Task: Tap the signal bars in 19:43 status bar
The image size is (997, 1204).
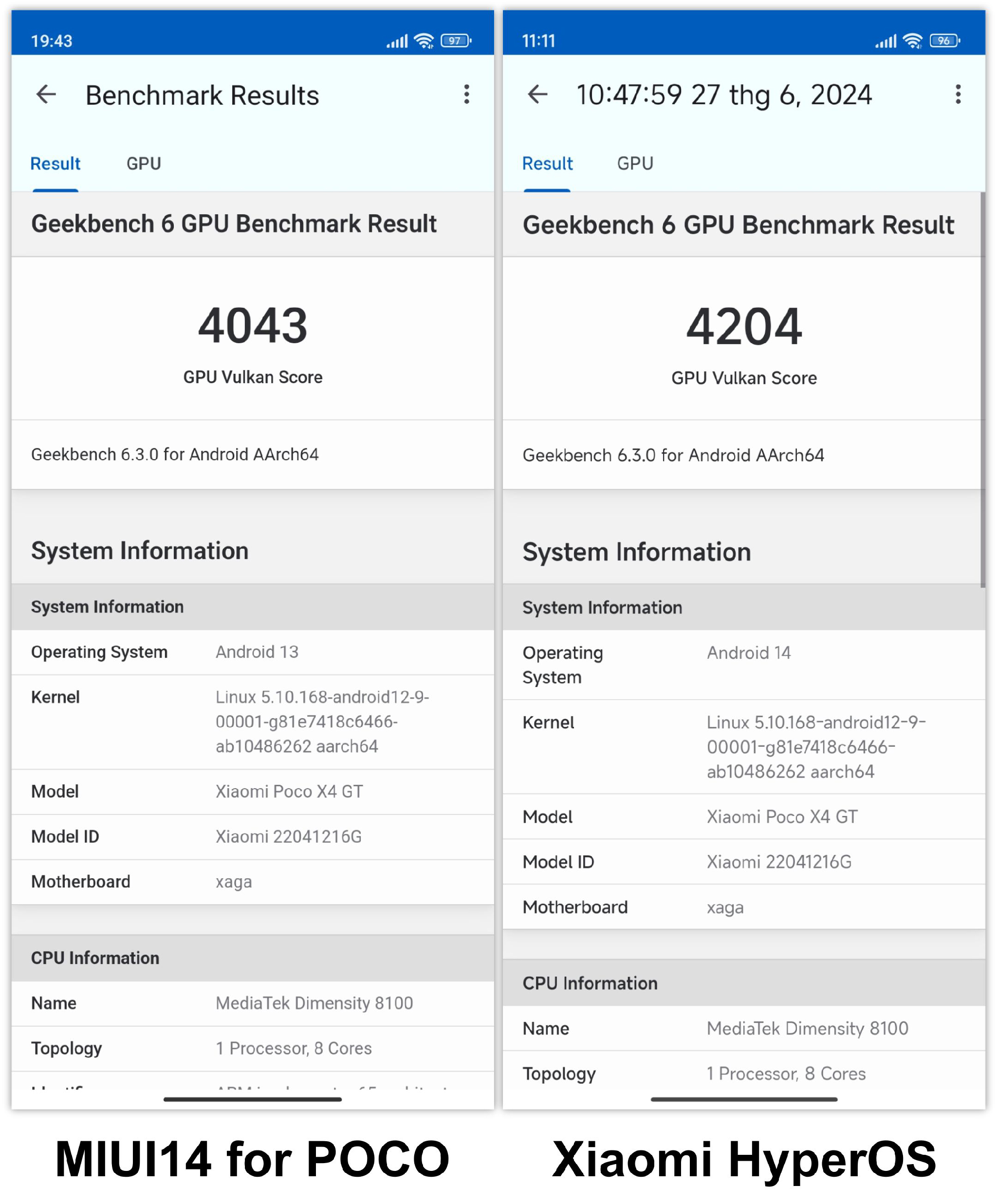Action: [x=397, y=41]
